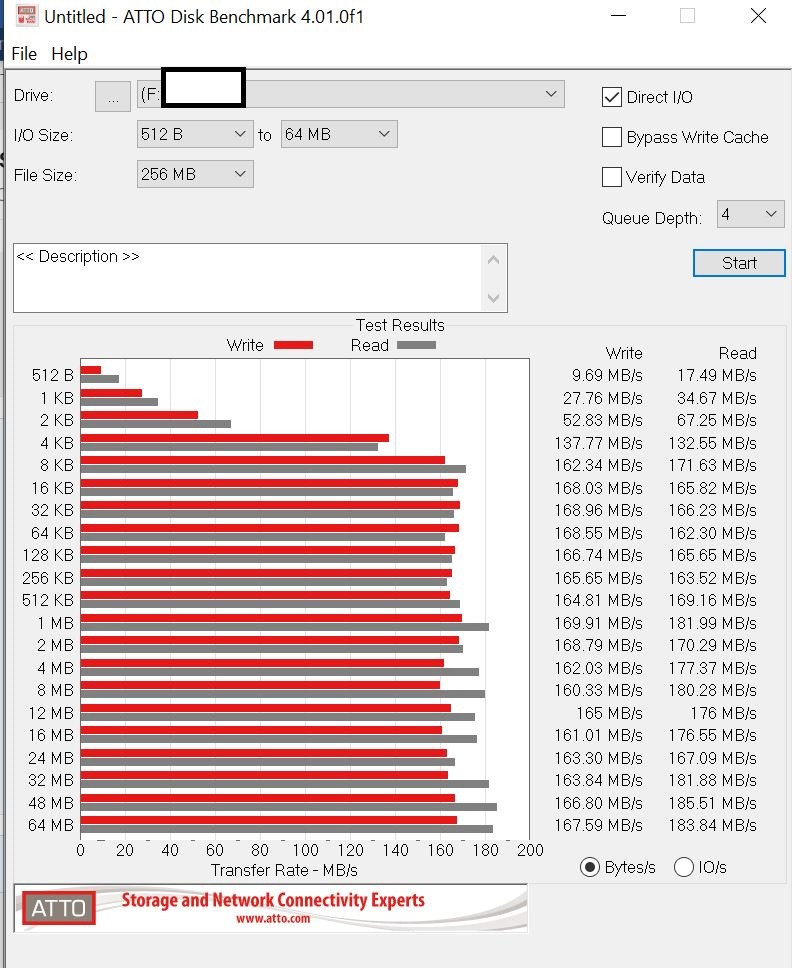
Task: Click the Read column header in results
Action: pos(738,353)
